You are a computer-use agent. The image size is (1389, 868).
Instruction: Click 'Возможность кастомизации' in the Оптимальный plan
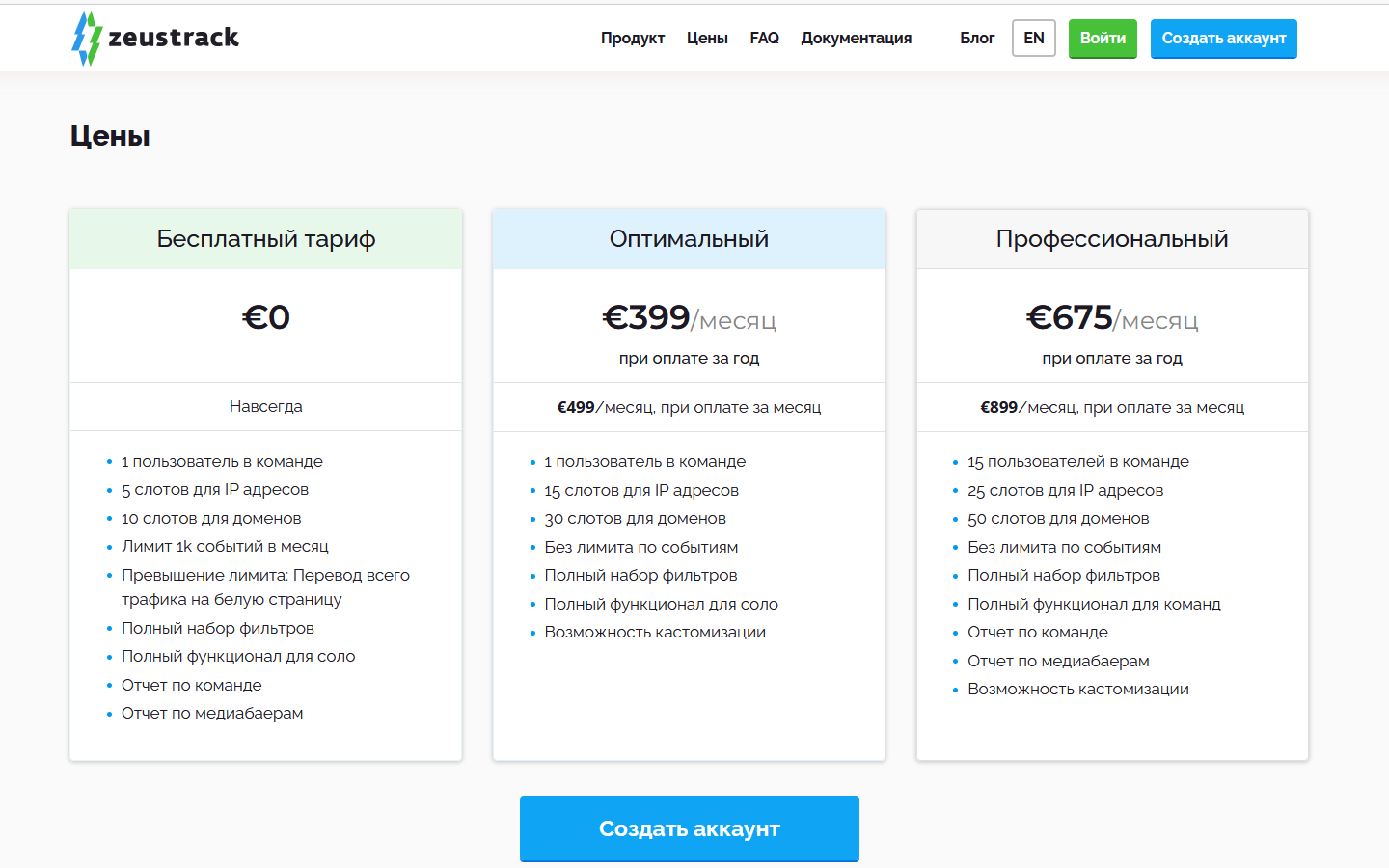655,633
